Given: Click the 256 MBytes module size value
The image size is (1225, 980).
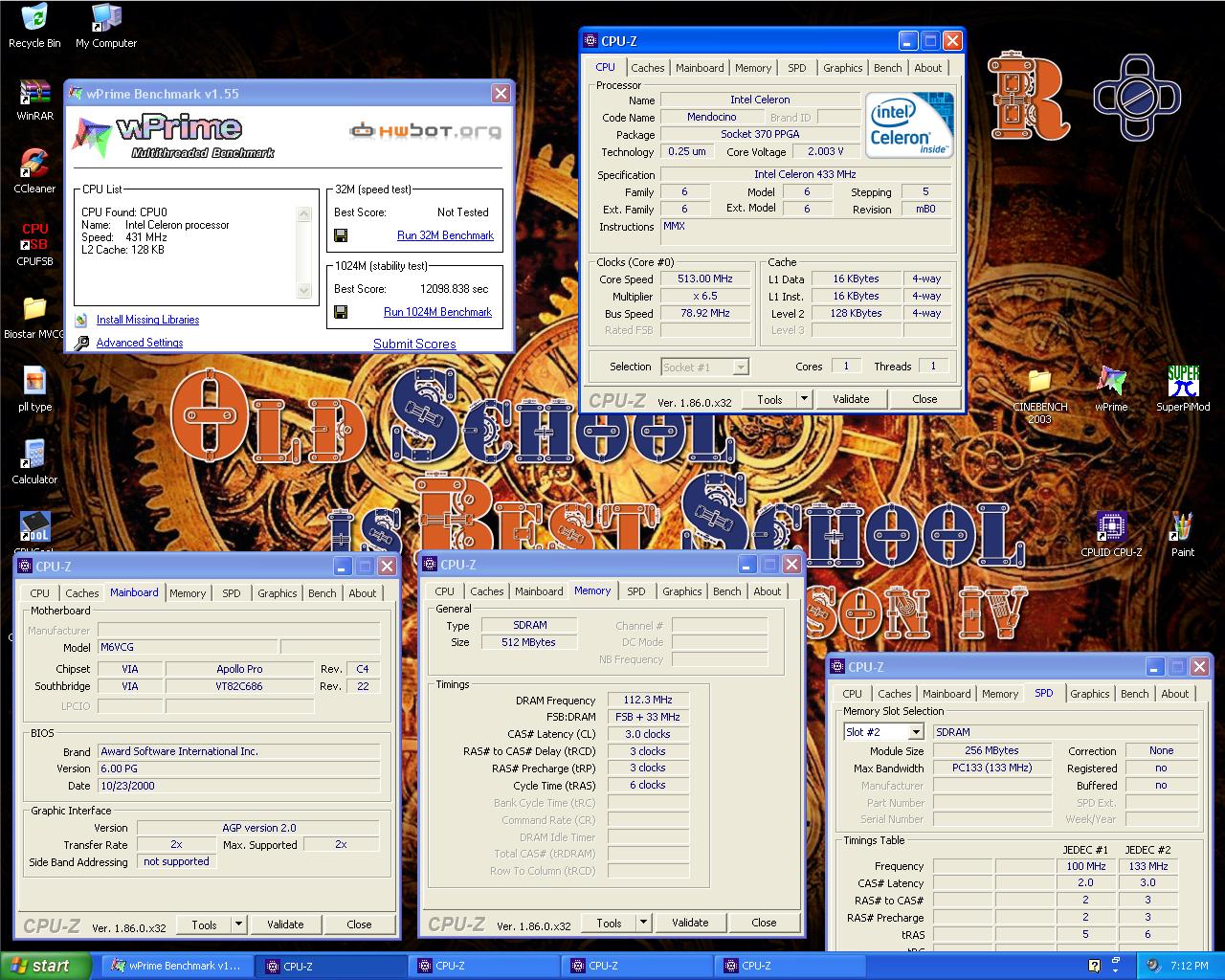Looking at the screenshot, I should tap(991, 750).
